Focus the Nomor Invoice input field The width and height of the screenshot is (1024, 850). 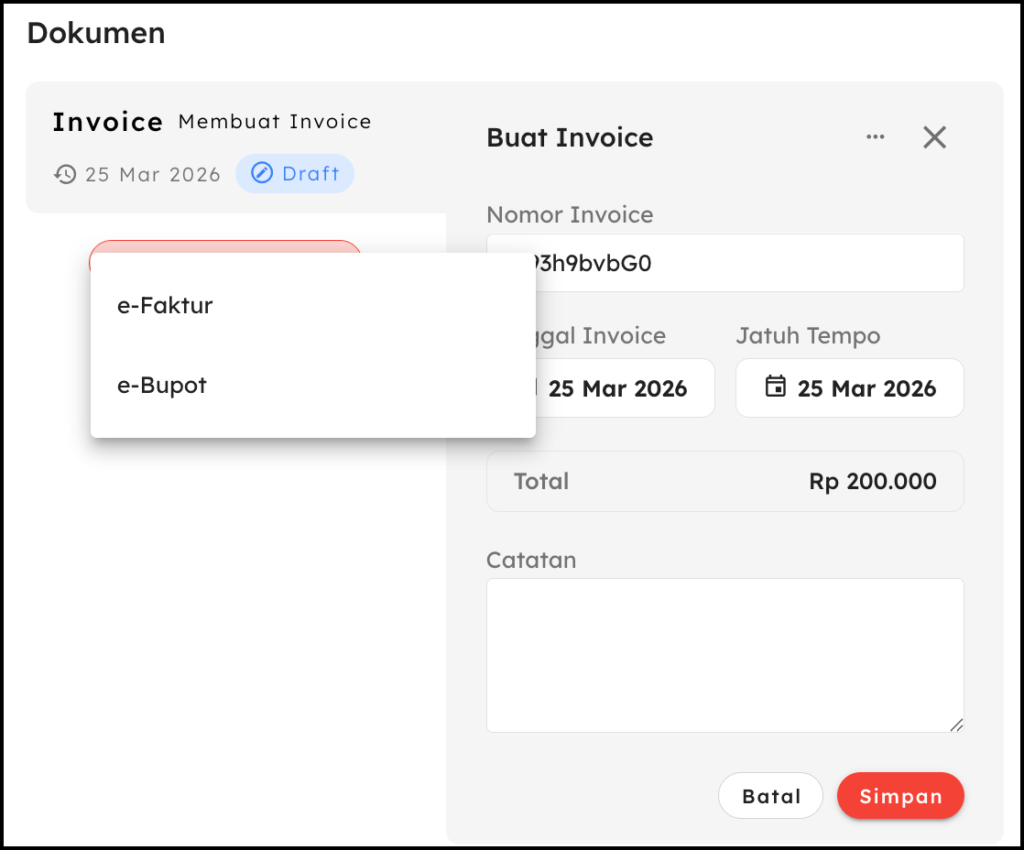[750, 263]
